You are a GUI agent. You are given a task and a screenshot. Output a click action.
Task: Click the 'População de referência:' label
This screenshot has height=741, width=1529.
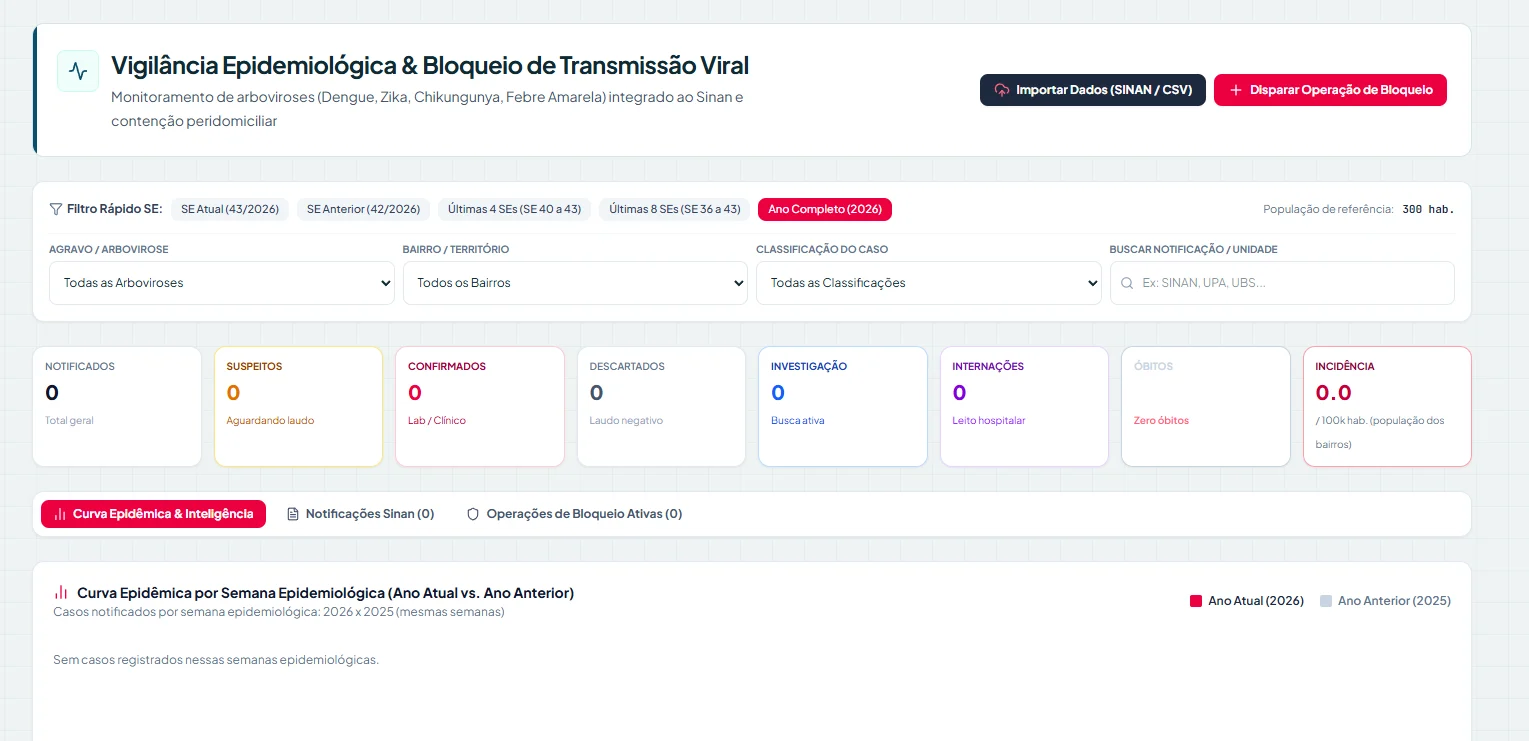[1328, 210]
